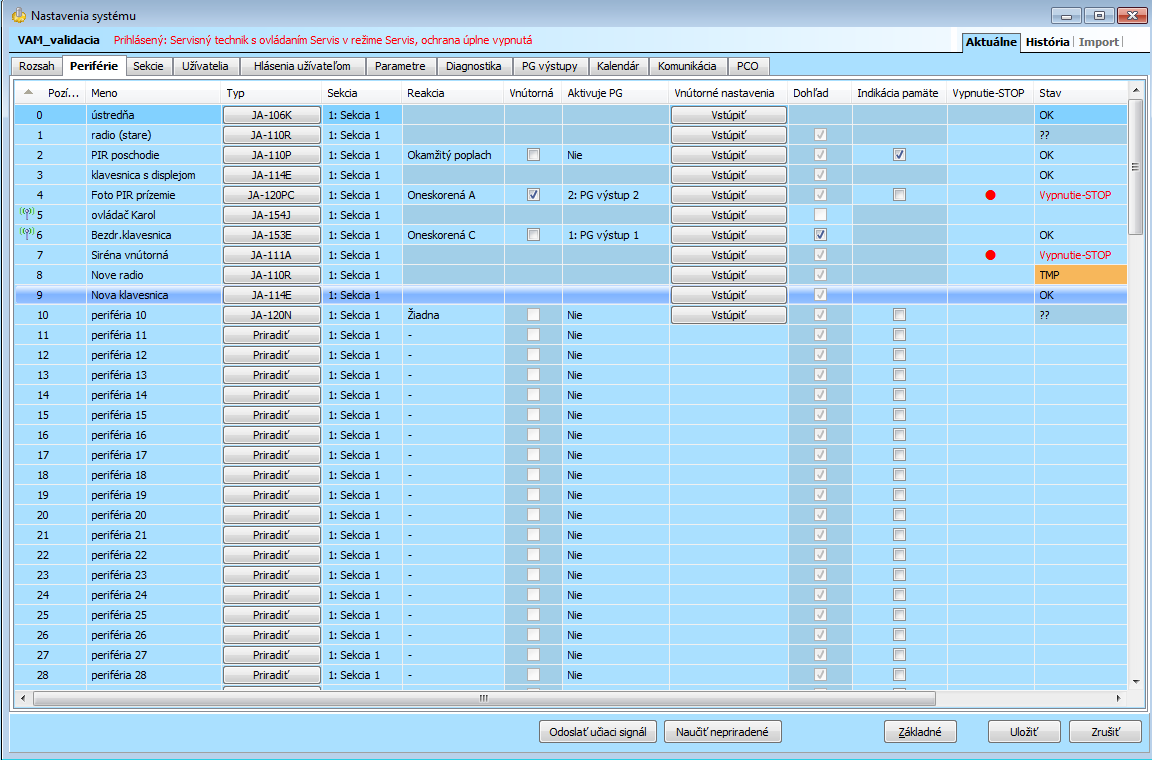Image resolution: width=1152 pixels, height=760 pixels.
Task: Click the Odoslať učiaci signál button
Action: (598, 732)
